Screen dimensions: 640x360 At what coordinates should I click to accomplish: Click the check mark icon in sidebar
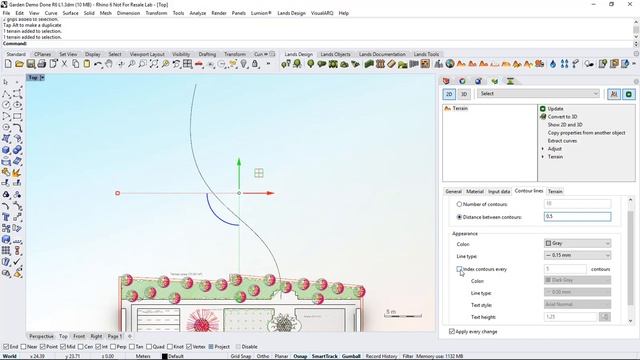pos(17,262)
